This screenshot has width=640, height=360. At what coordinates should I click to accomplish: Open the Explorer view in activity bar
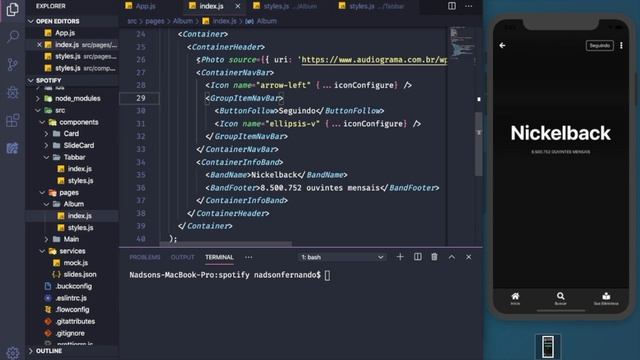[13, 9]
